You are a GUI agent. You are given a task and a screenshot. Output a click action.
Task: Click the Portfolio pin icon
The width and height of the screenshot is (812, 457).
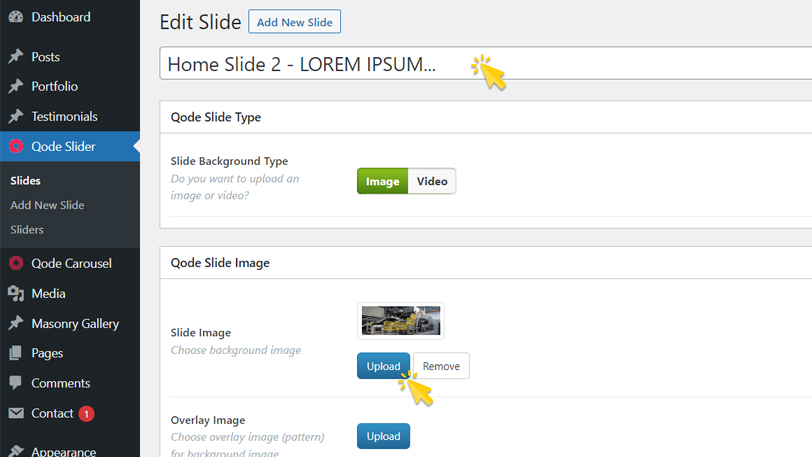[x=16, y=87]
